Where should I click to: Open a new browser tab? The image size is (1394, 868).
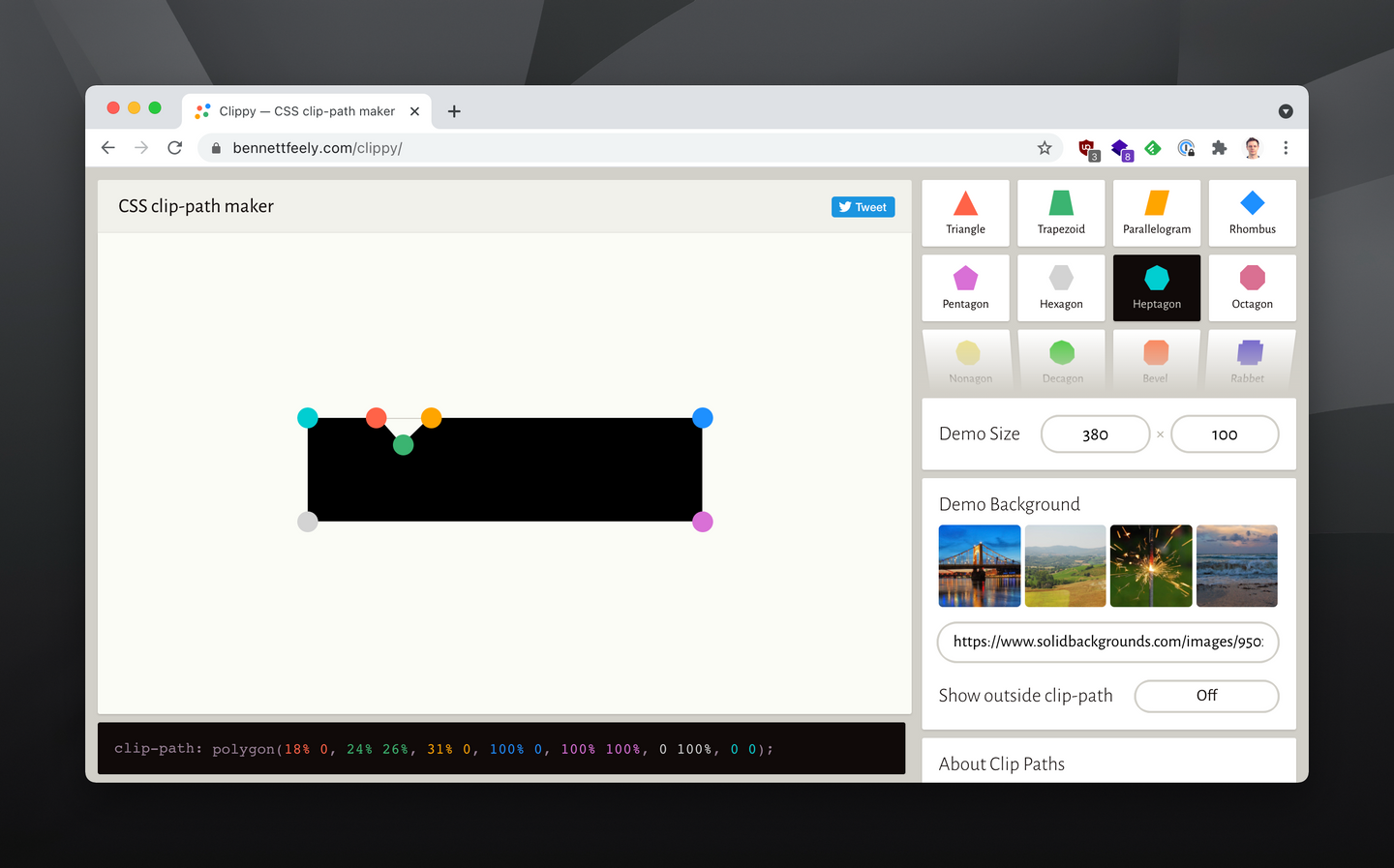click(454, 111)
